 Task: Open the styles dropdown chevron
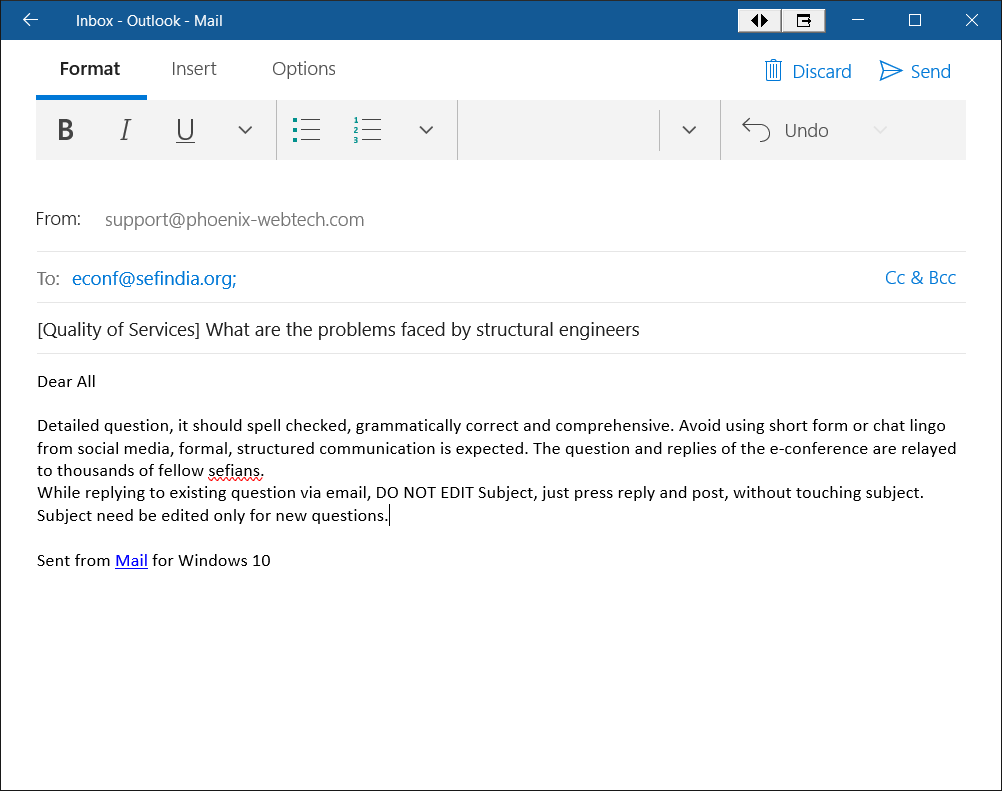tap(689, 130)
